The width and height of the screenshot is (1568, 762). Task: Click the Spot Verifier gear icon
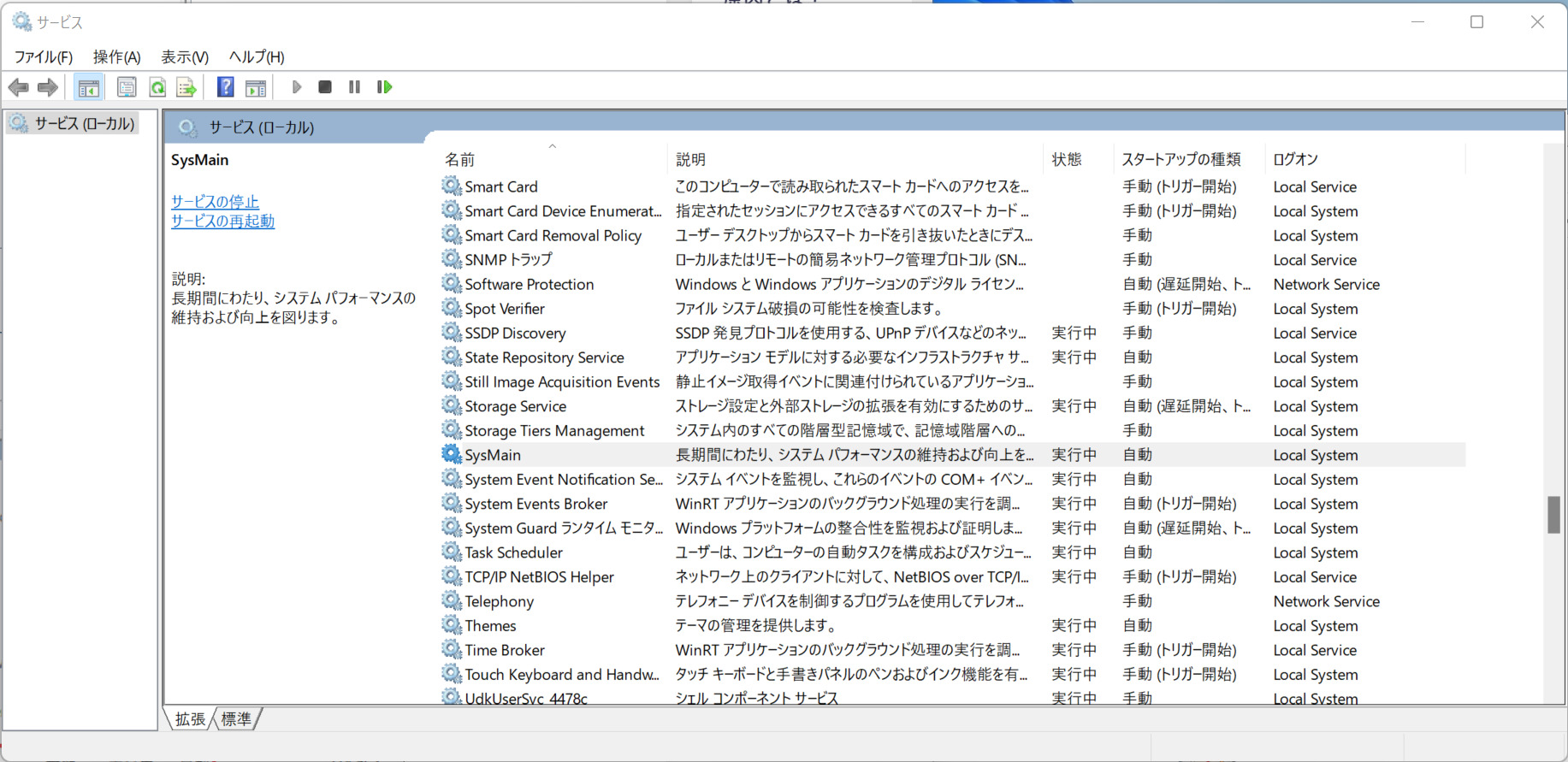click(x=452, y=308)
